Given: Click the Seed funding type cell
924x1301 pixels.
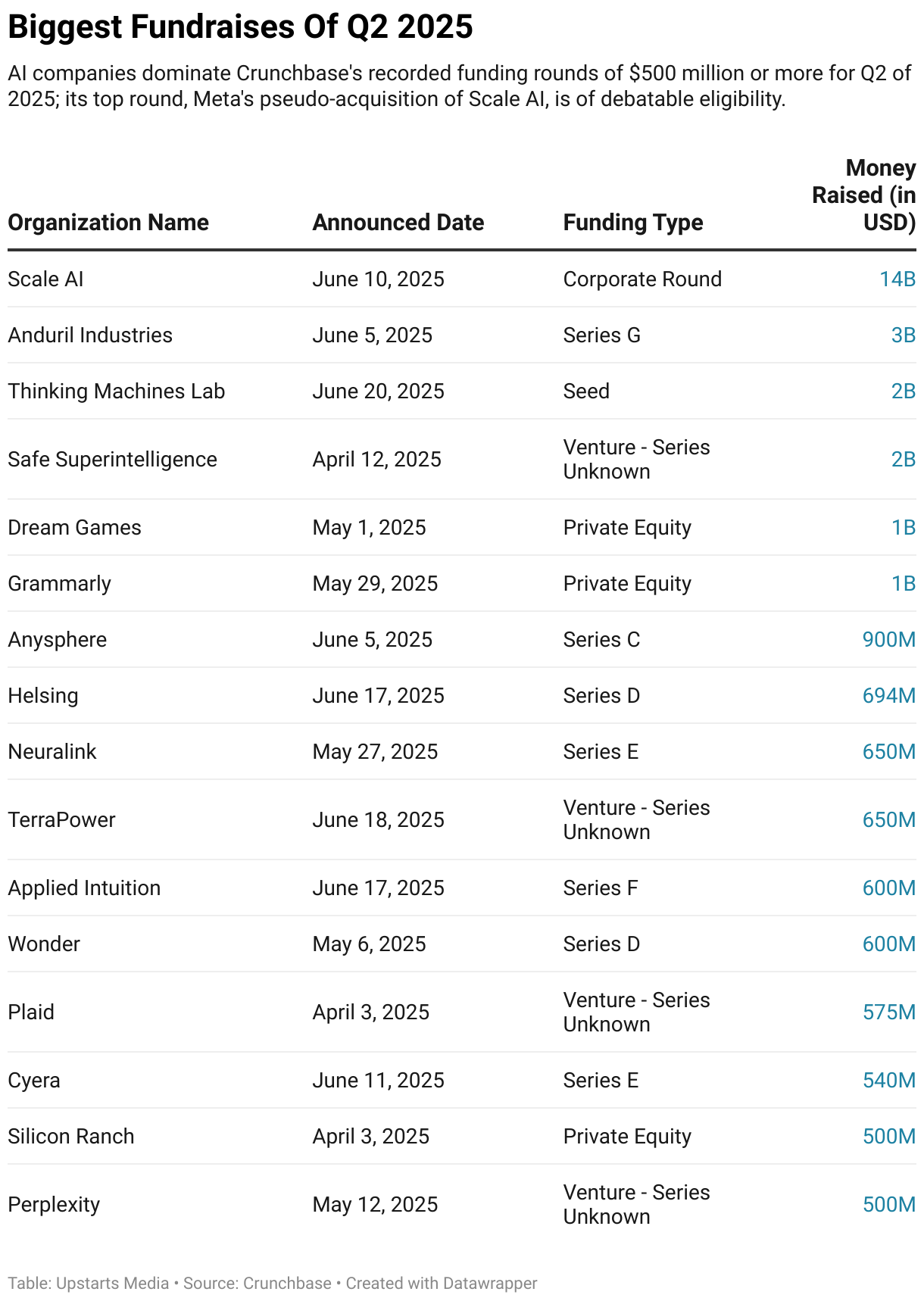Looking at the screenshot, I should (586, 392).
